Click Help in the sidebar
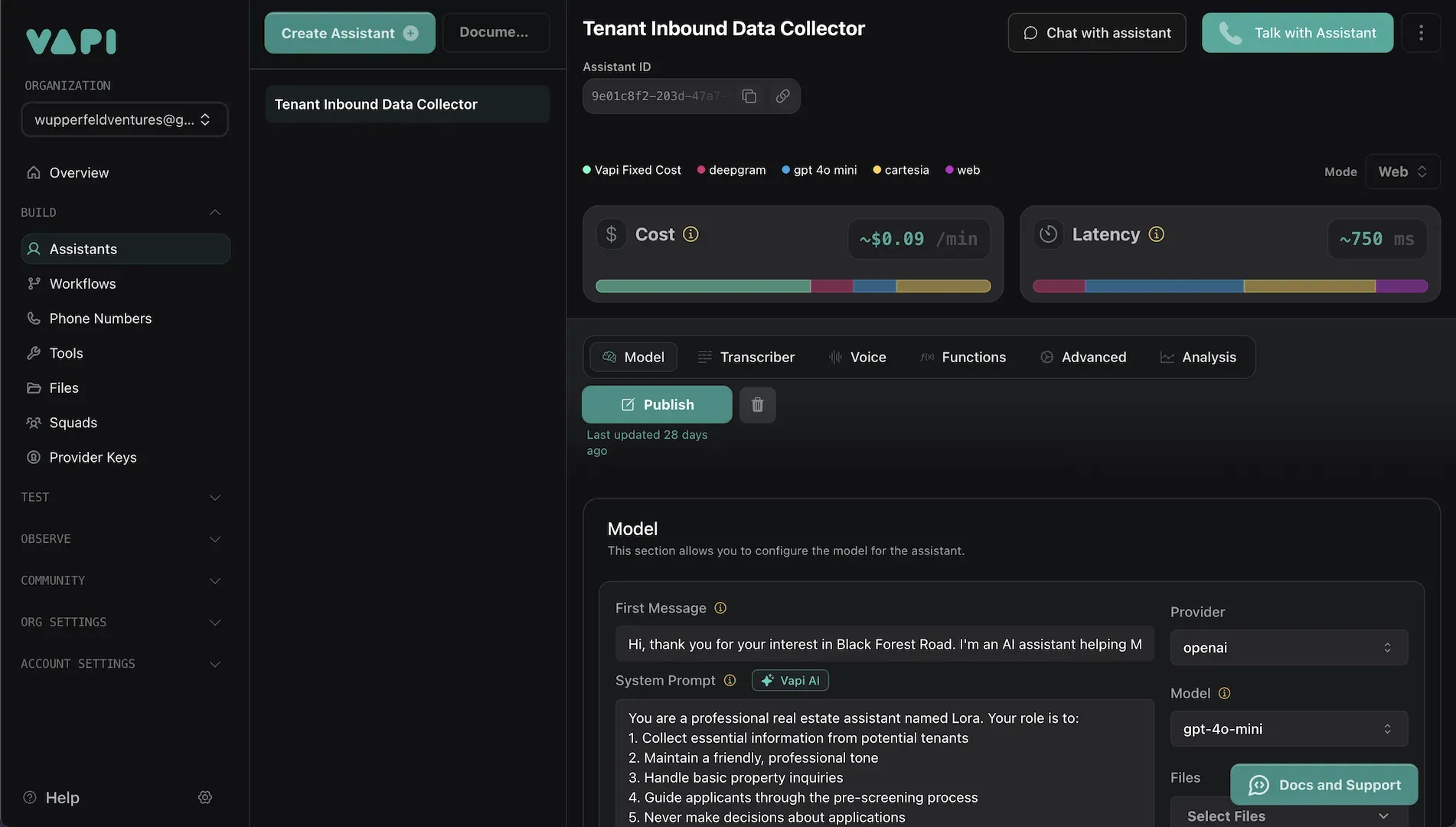The width and height of the screenshot is (1456, 827). coord(52,798)
